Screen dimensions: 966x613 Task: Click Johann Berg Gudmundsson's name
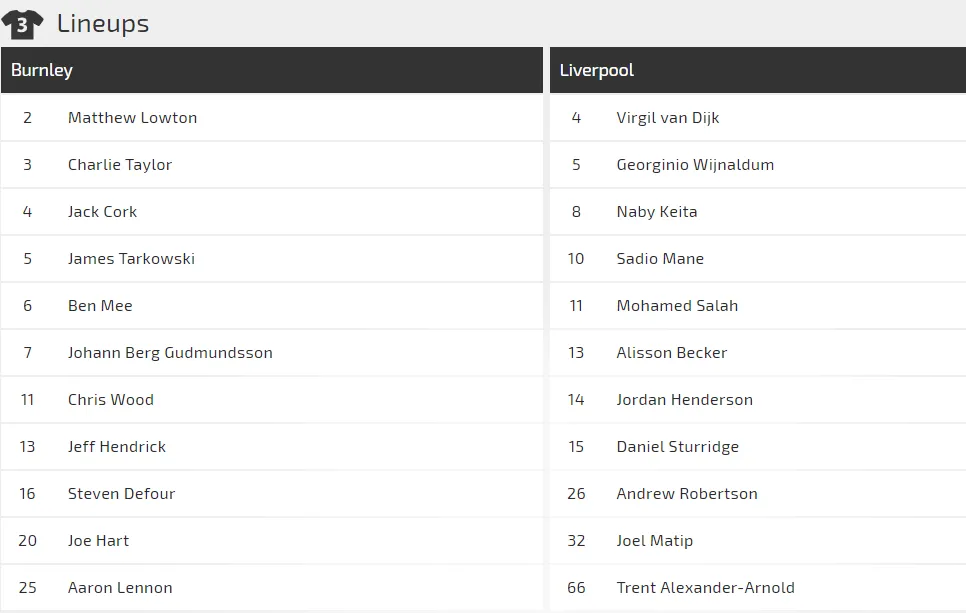(170, 352)
